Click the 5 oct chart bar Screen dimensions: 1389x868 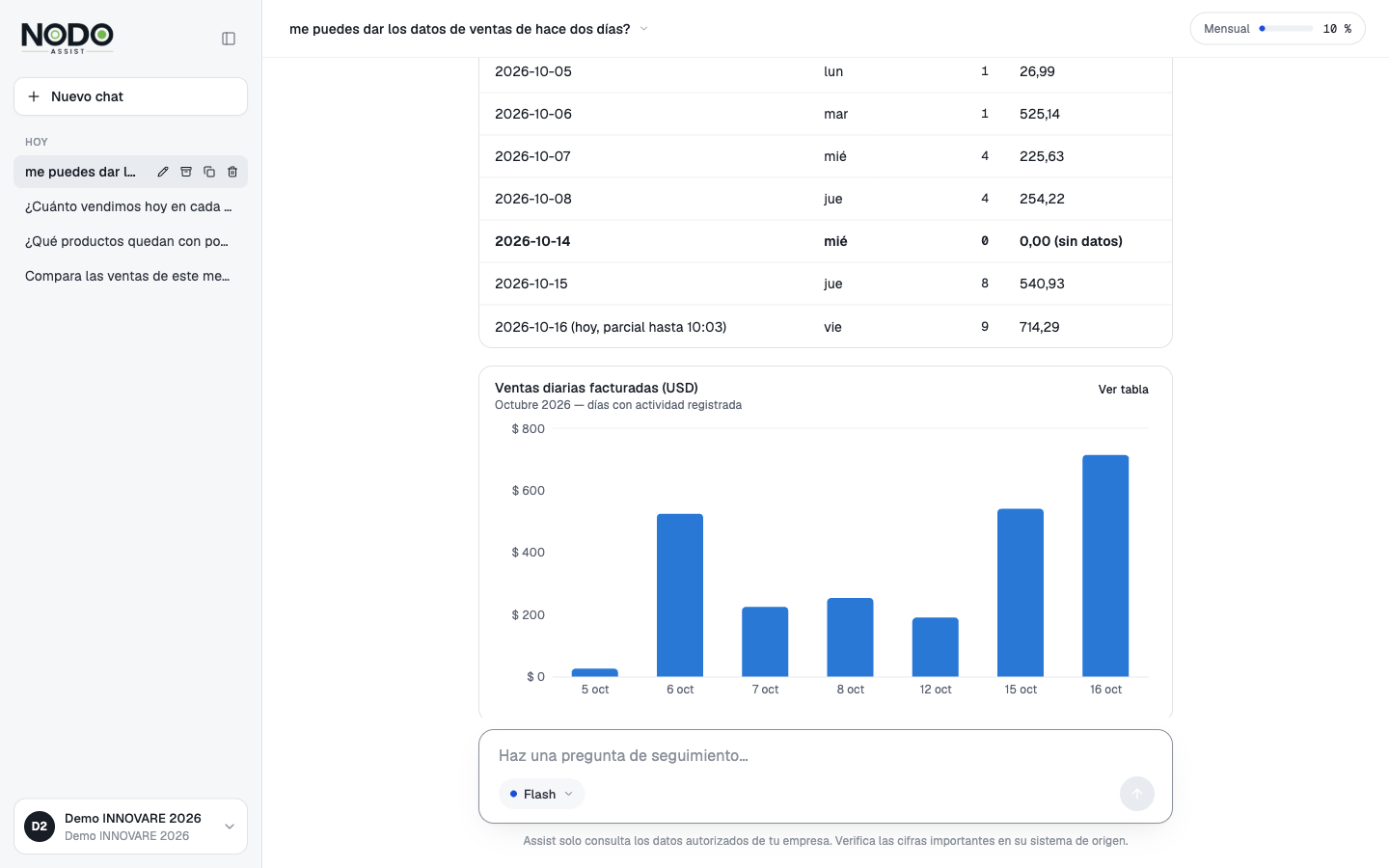(x=595, y=672)
